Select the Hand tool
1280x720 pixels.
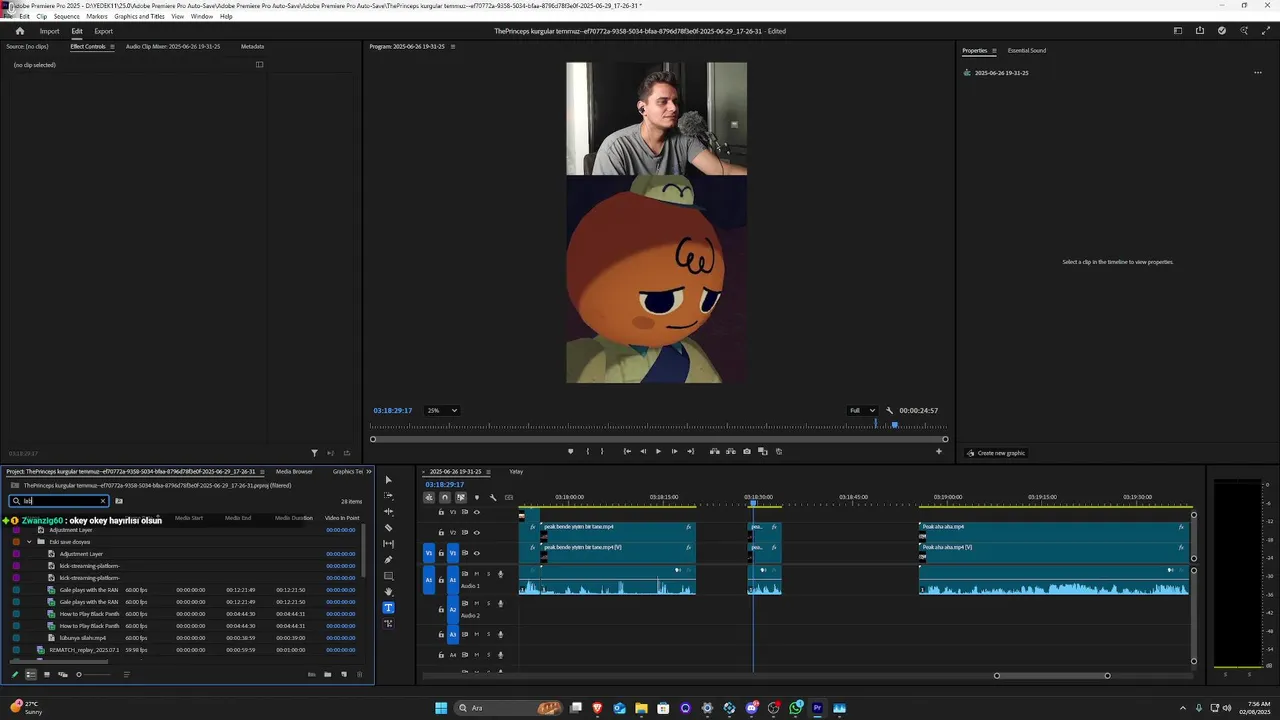(x=389, y=592)
